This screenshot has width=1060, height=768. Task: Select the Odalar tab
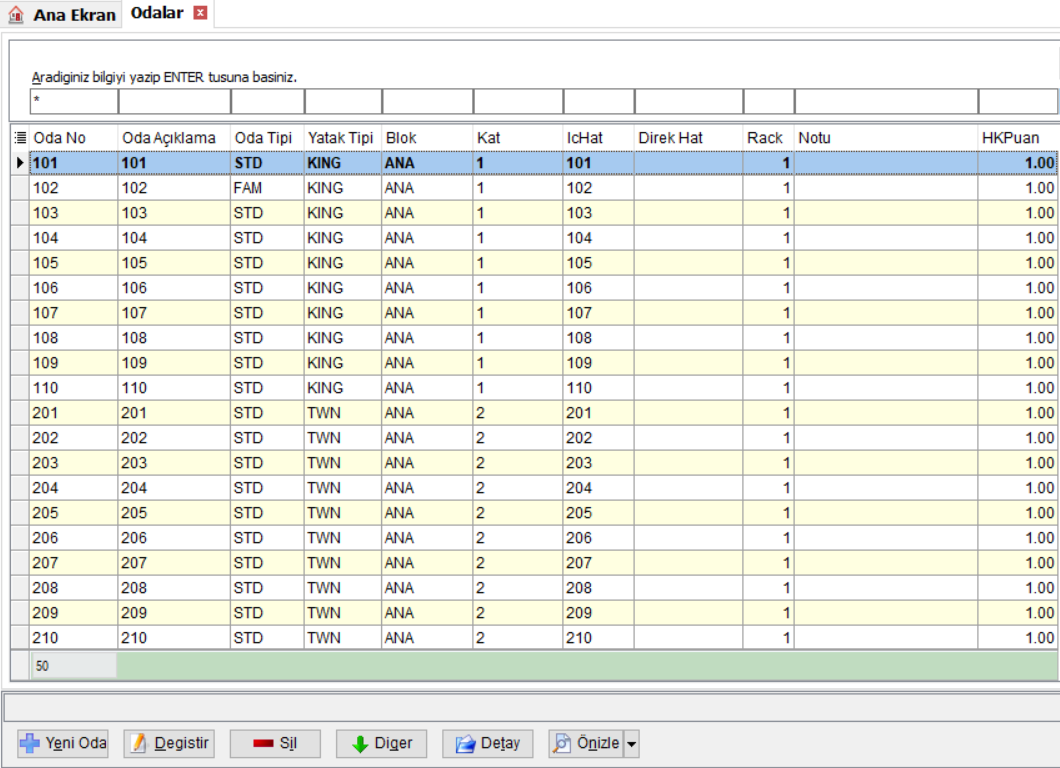coord(157,13)
